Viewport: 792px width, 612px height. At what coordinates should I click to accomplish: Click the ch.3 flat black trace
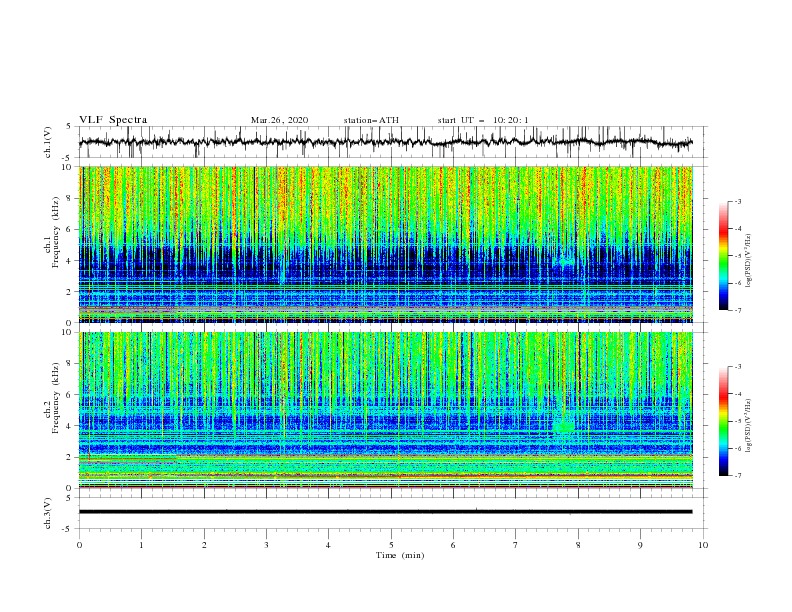tap(385, 512)
